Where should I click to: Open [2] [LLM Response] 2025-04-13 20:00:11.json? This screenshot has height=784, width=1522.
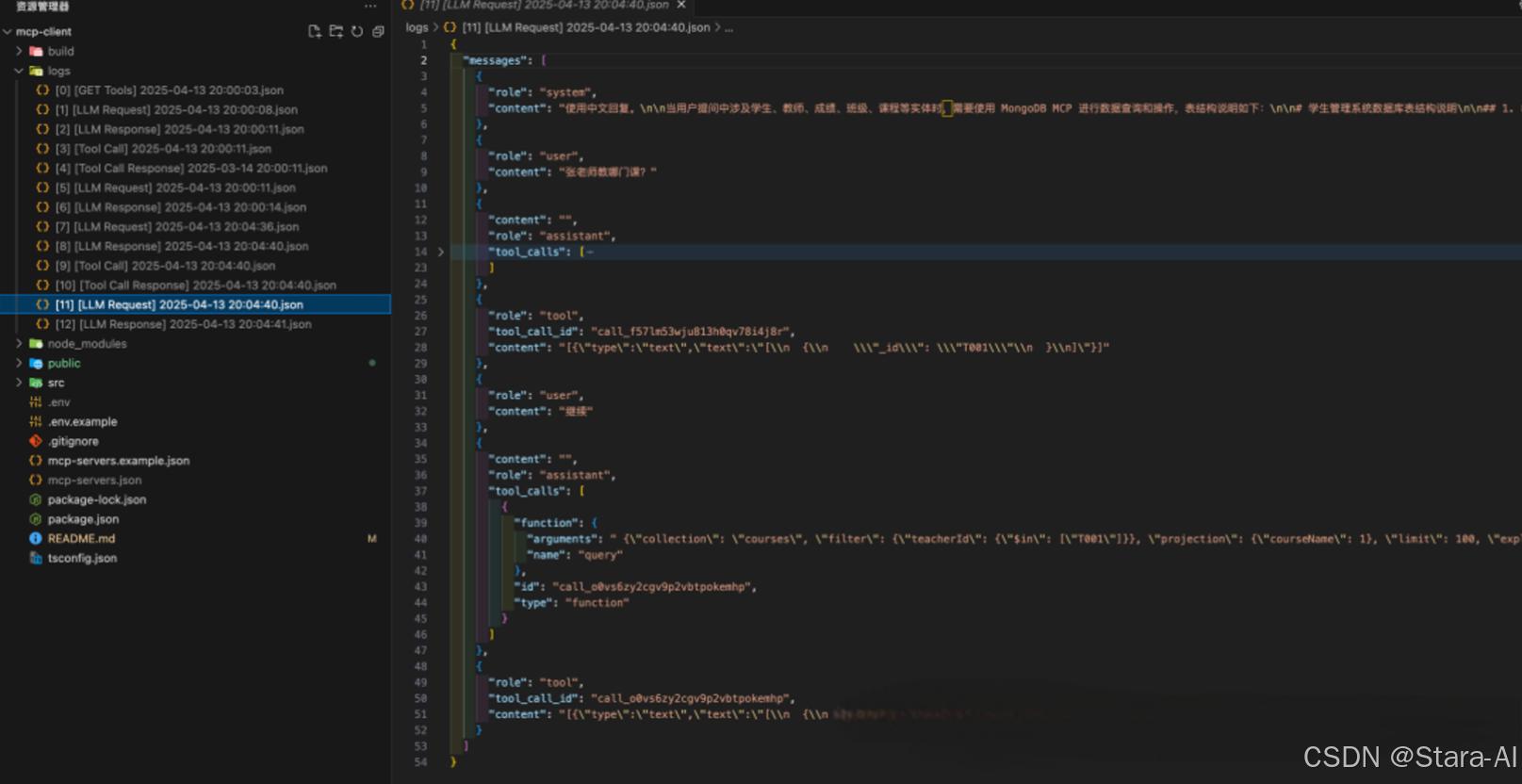point(179,129)
